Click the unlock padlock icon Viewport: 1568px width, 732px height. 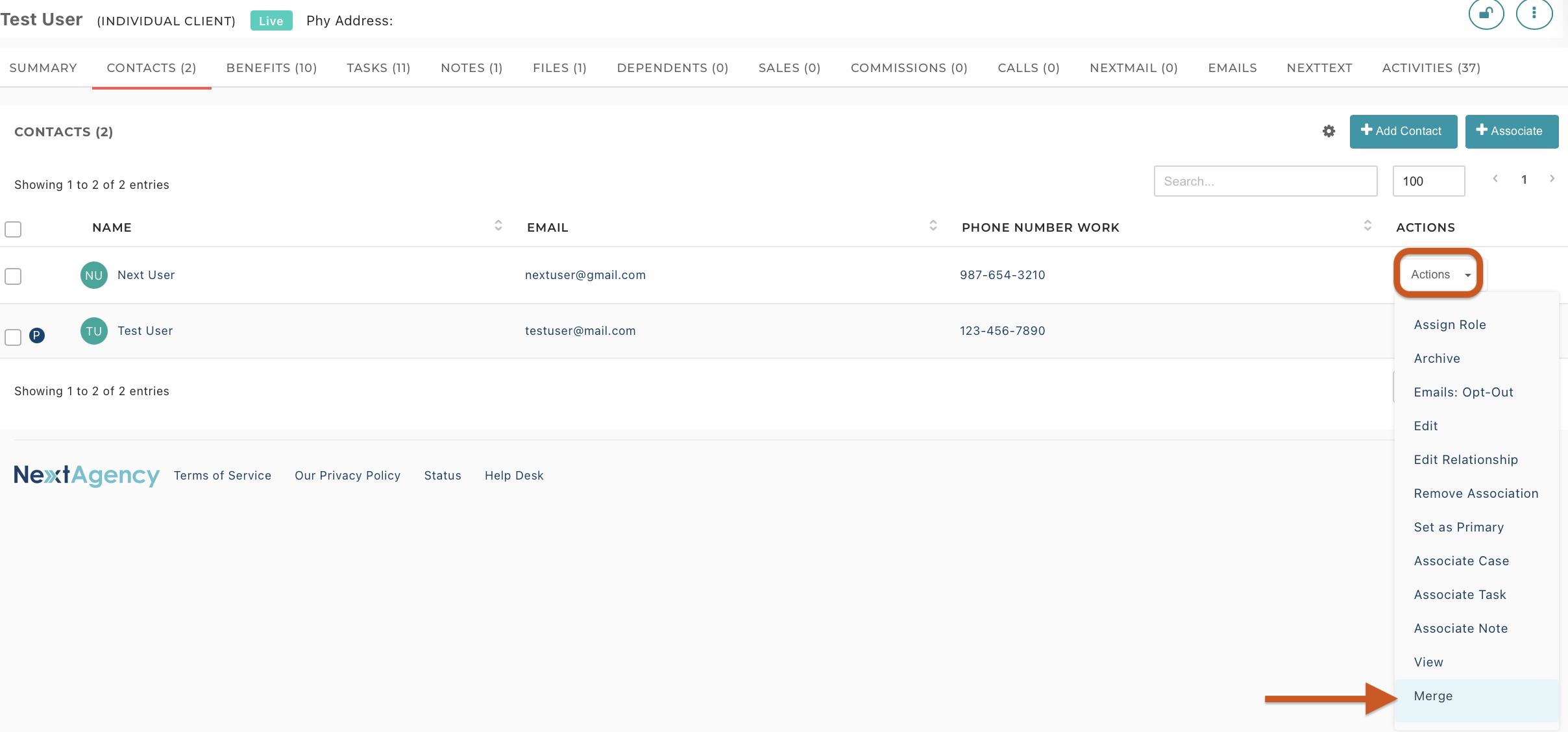1486,13
